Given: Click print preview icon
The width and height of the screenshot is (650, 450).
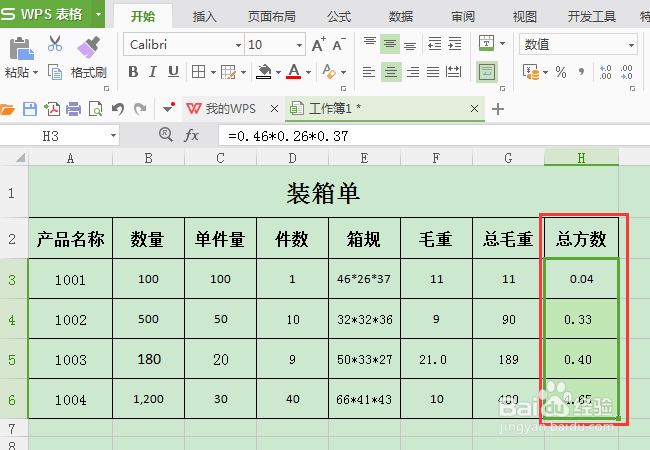Looking at the screenshot, I should tap(96, 109).
